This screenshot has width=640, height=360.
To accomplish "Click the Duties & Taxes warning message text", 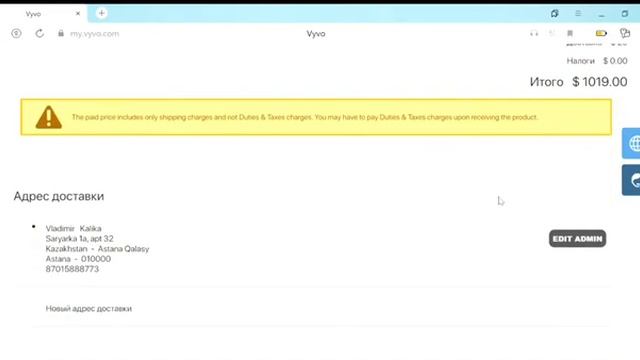I will (x=304, y=117).
